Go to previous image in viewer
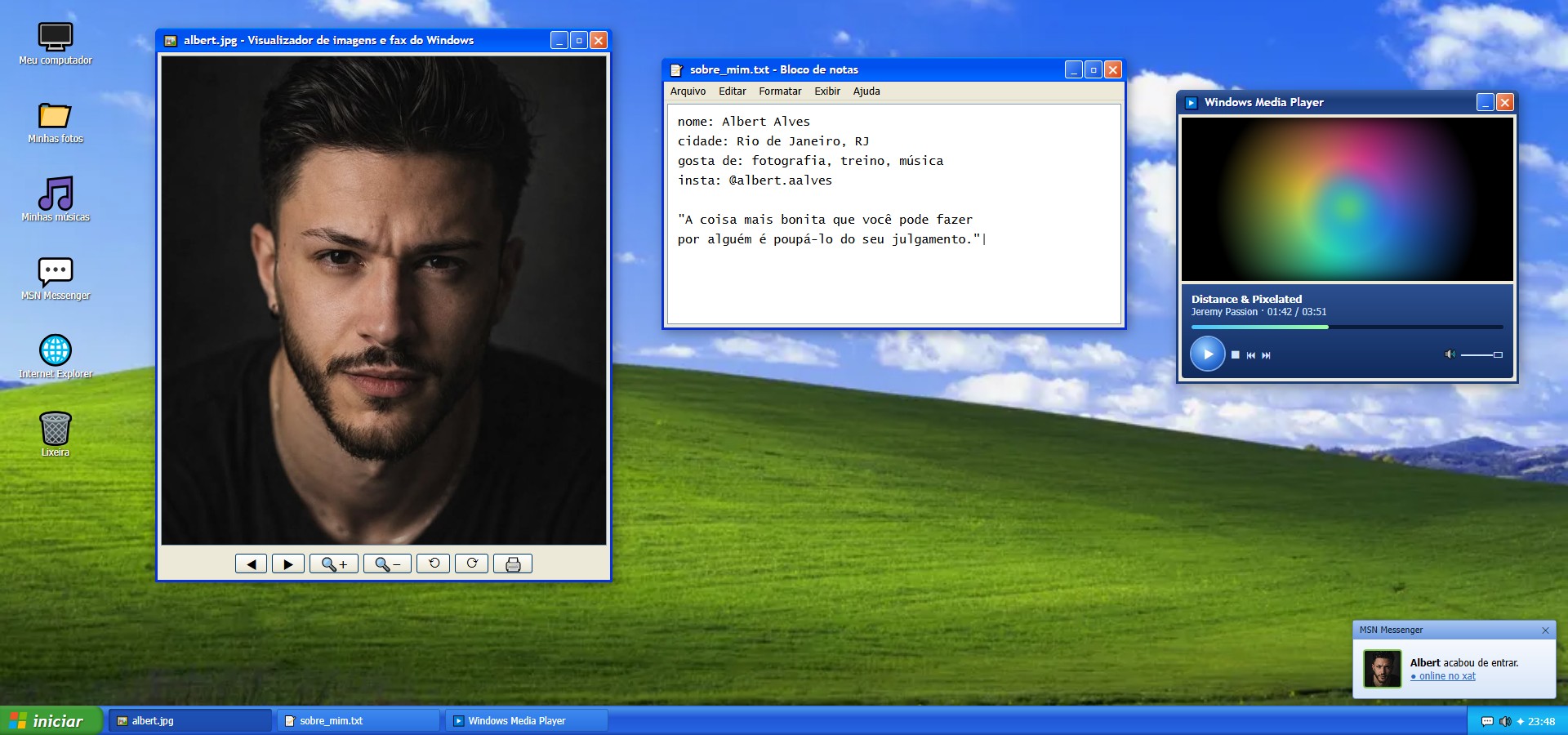1568x735 pixels. pos(251,563)
